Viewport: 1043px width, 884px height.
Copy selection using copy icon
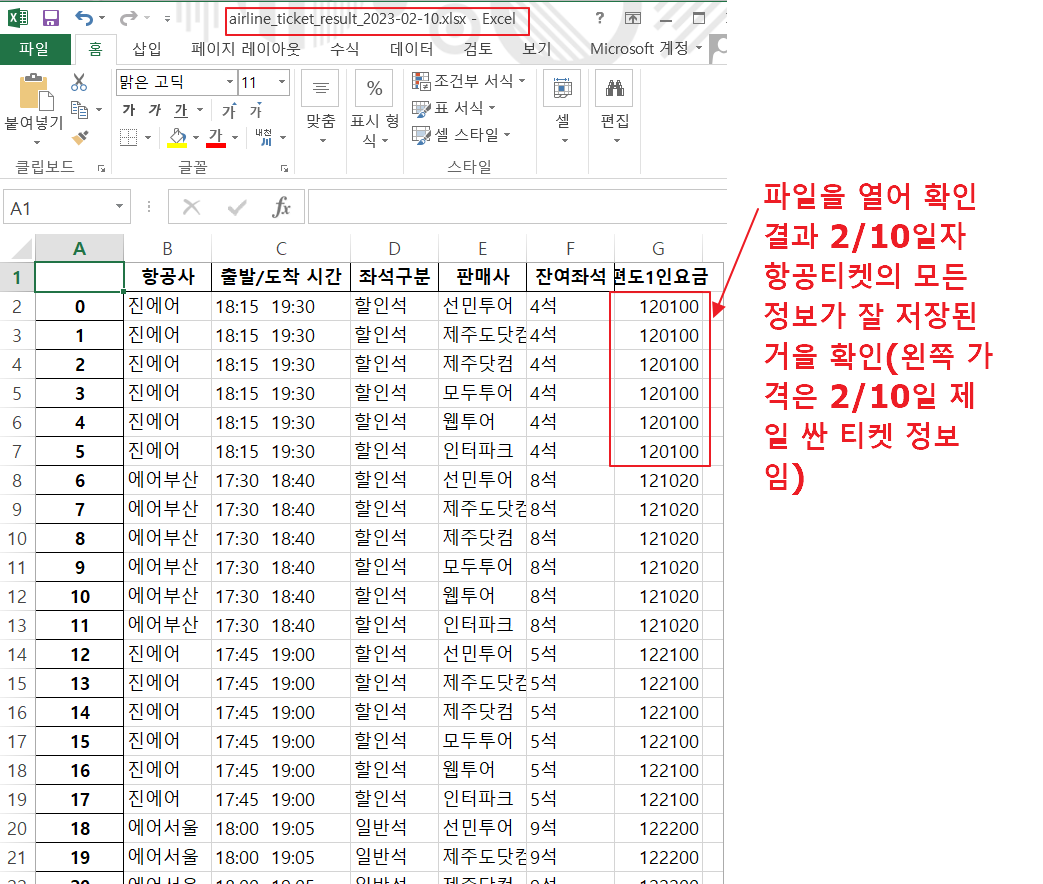click(79, 109)
